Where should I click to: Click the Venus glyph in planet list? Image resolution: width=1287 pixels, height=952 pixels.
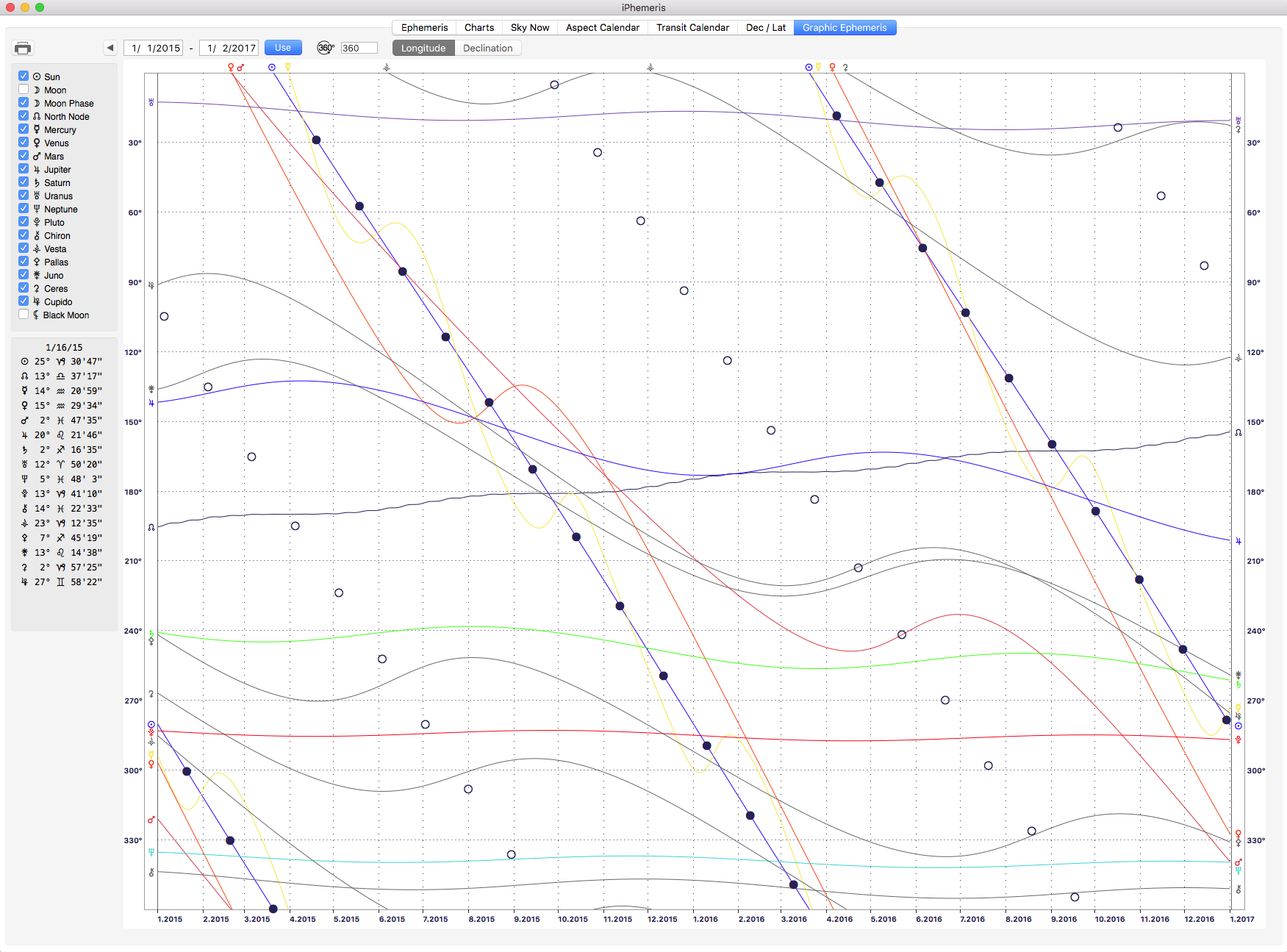(37, 143)
